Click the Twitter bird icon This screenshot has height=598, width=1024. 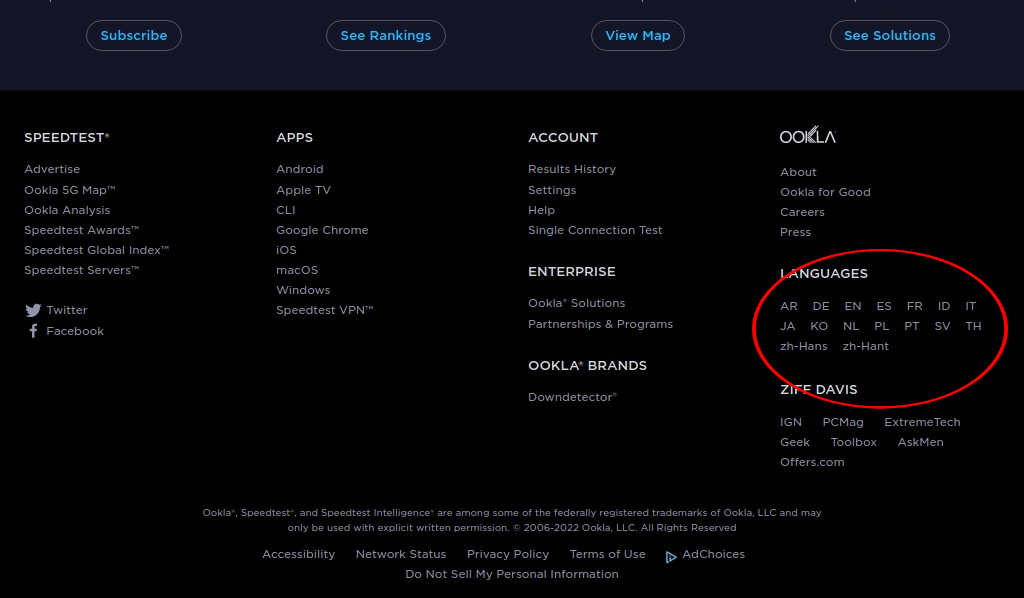click(33, 310)
